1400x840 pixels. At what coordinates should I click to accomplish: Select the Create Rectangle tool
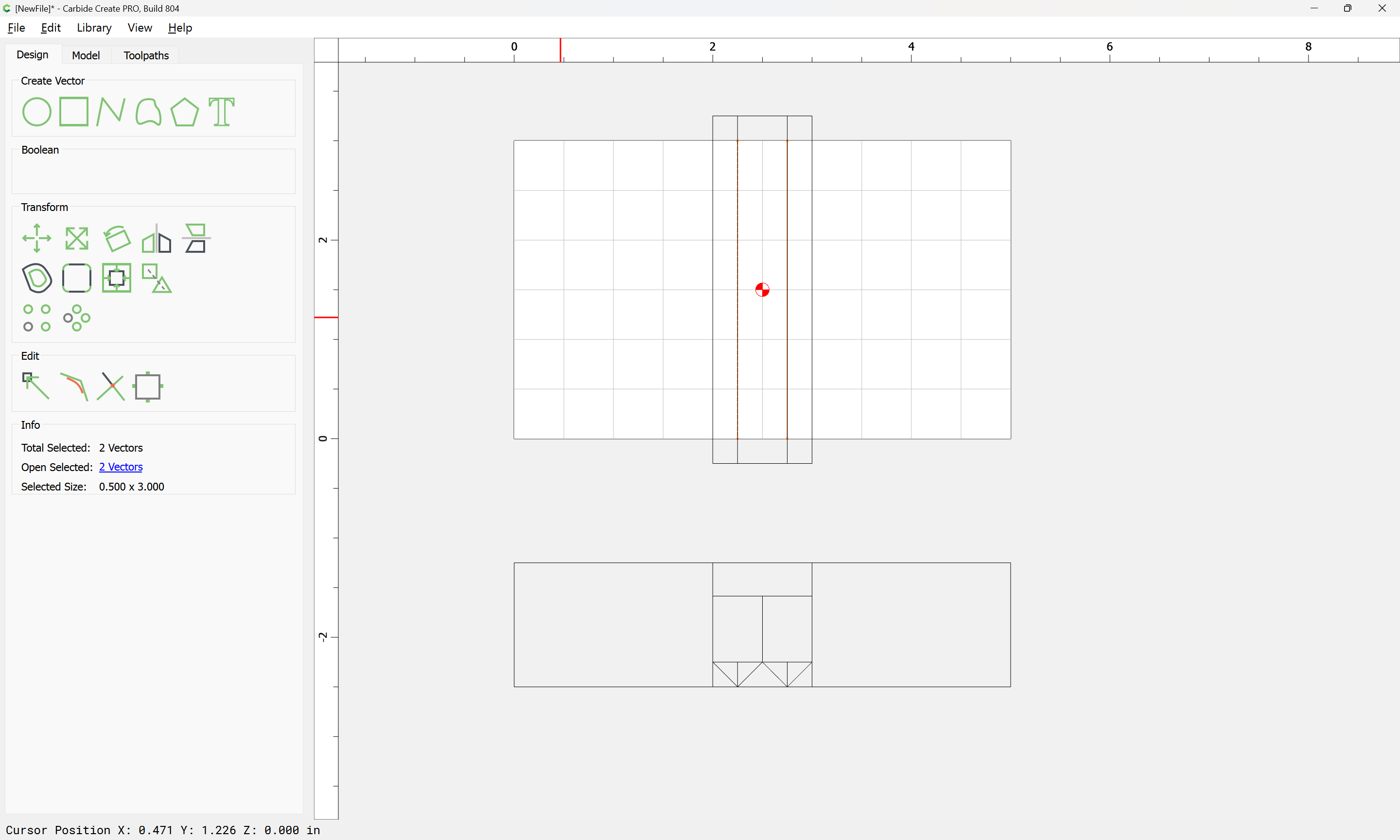click(x=74, y=111)
